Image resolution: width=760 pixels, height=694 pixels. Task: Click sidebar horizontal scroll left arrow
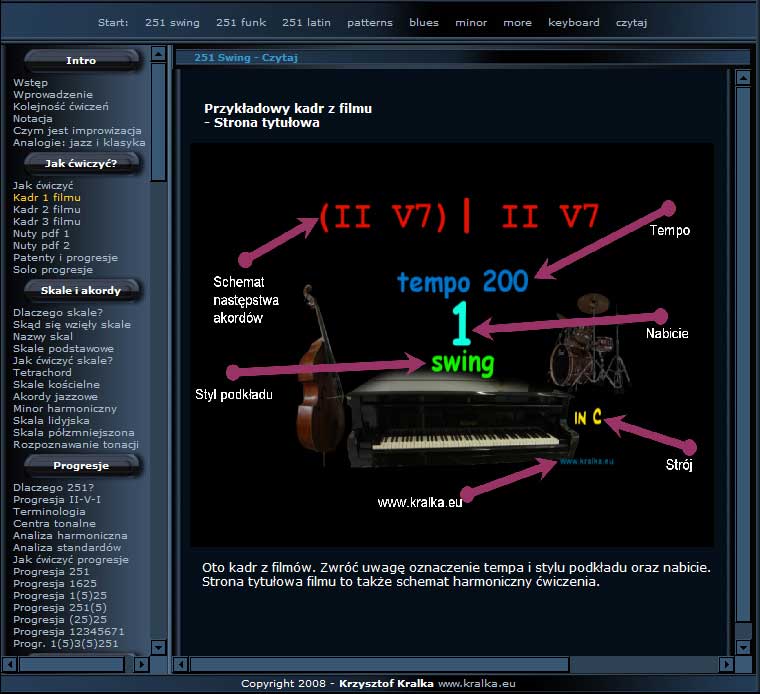[x=10, y=663]
